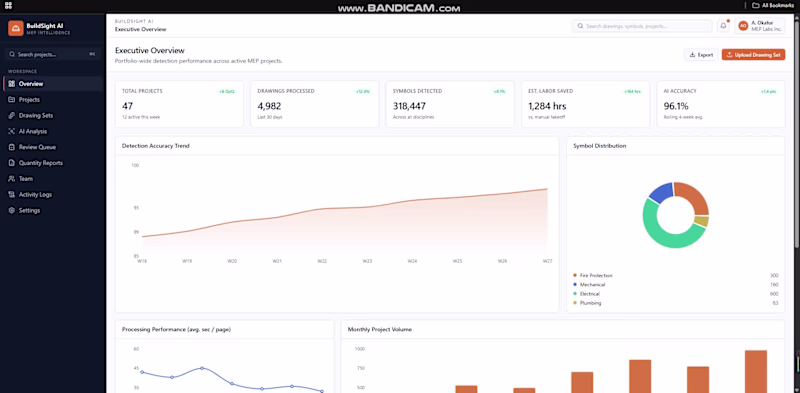Viewport: 800px width, 393px height.
Task: Click the Drawings Processed value 4,982
Action: (269, 106)
